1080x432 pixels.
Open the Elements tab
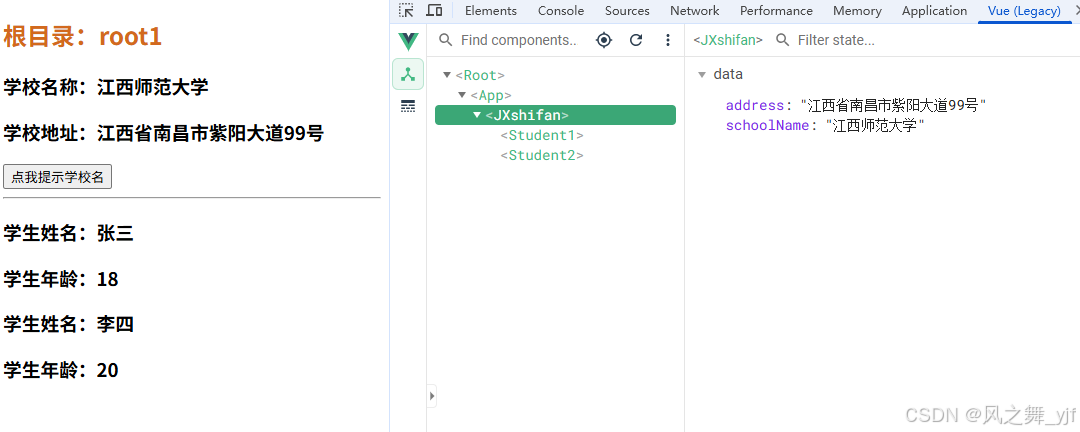pyautogui.click(x=490, y=10)
